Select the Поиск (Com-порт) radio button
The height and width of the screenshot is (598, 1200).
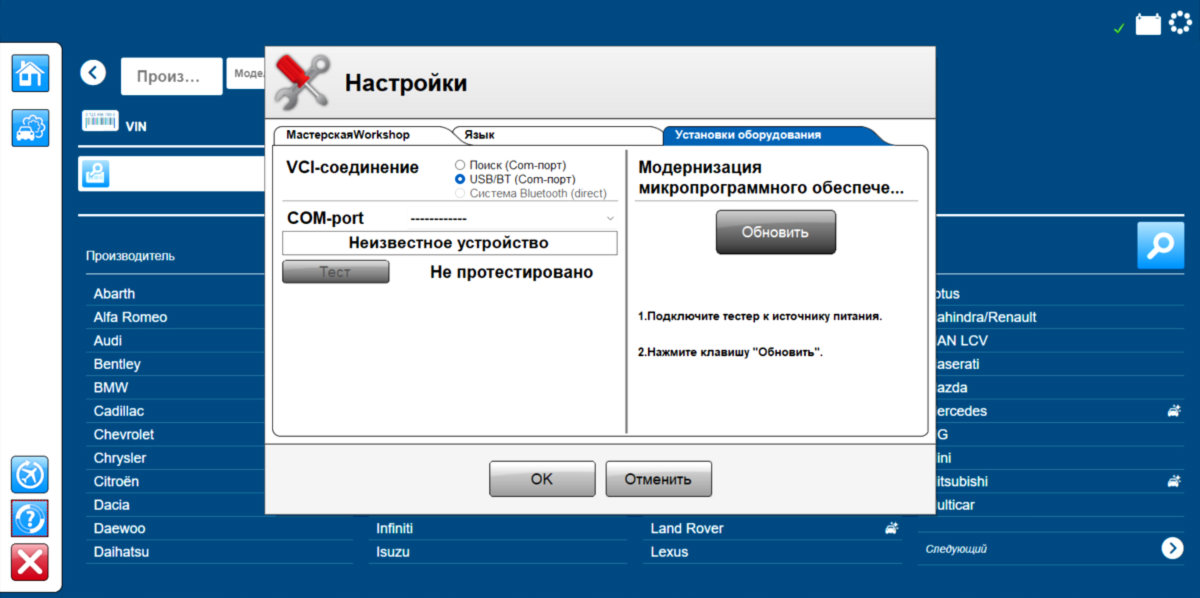(460, 165)
